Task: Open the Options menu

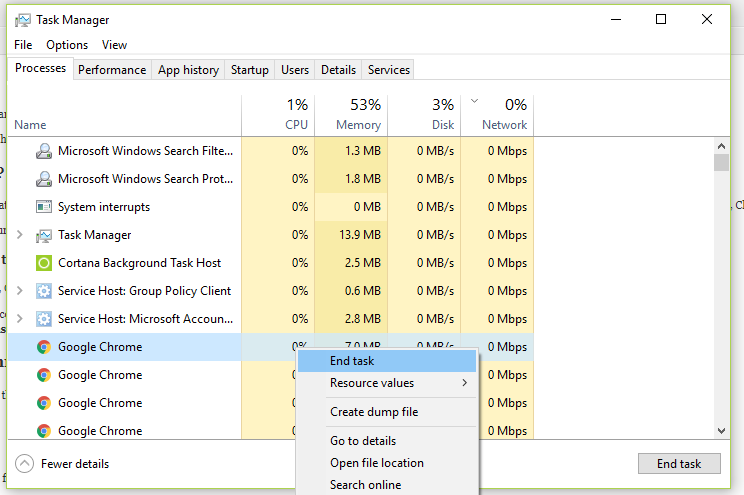Action: click(67, 45)
